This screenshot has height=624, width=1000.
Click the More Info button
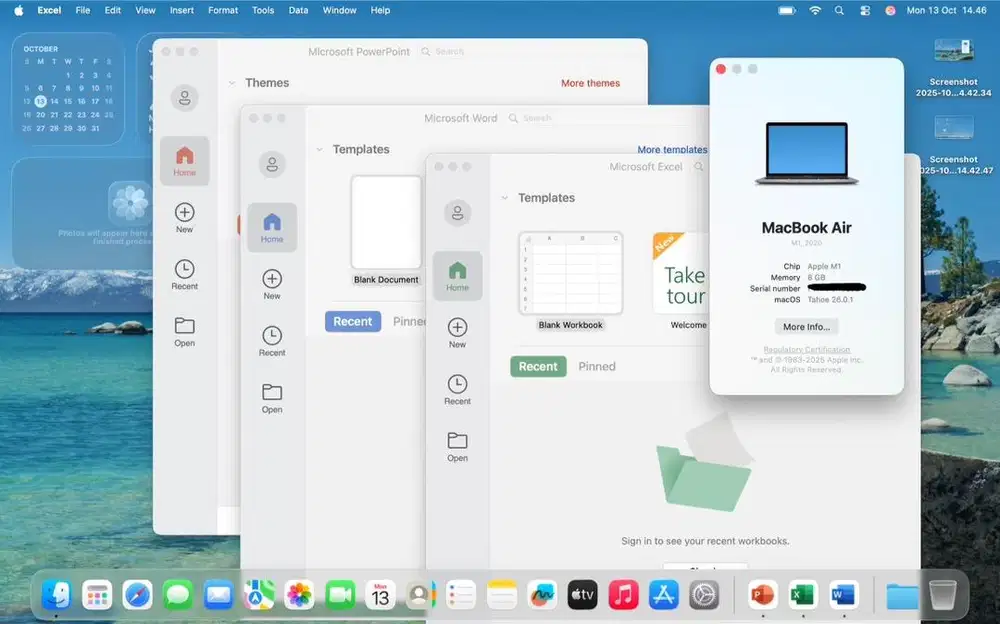[806, 327]
